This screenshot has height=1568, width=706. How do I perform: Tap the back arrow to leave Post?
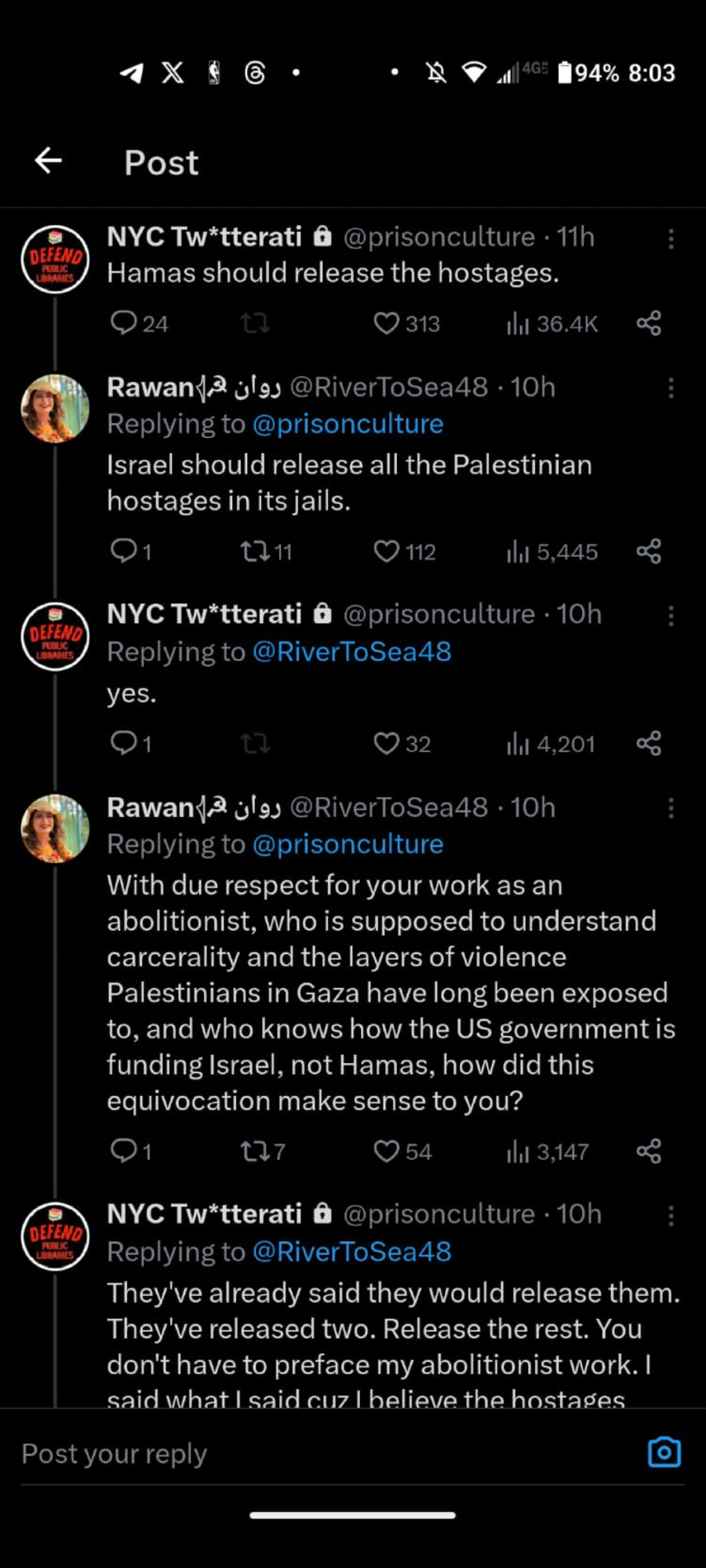(49, 161)
